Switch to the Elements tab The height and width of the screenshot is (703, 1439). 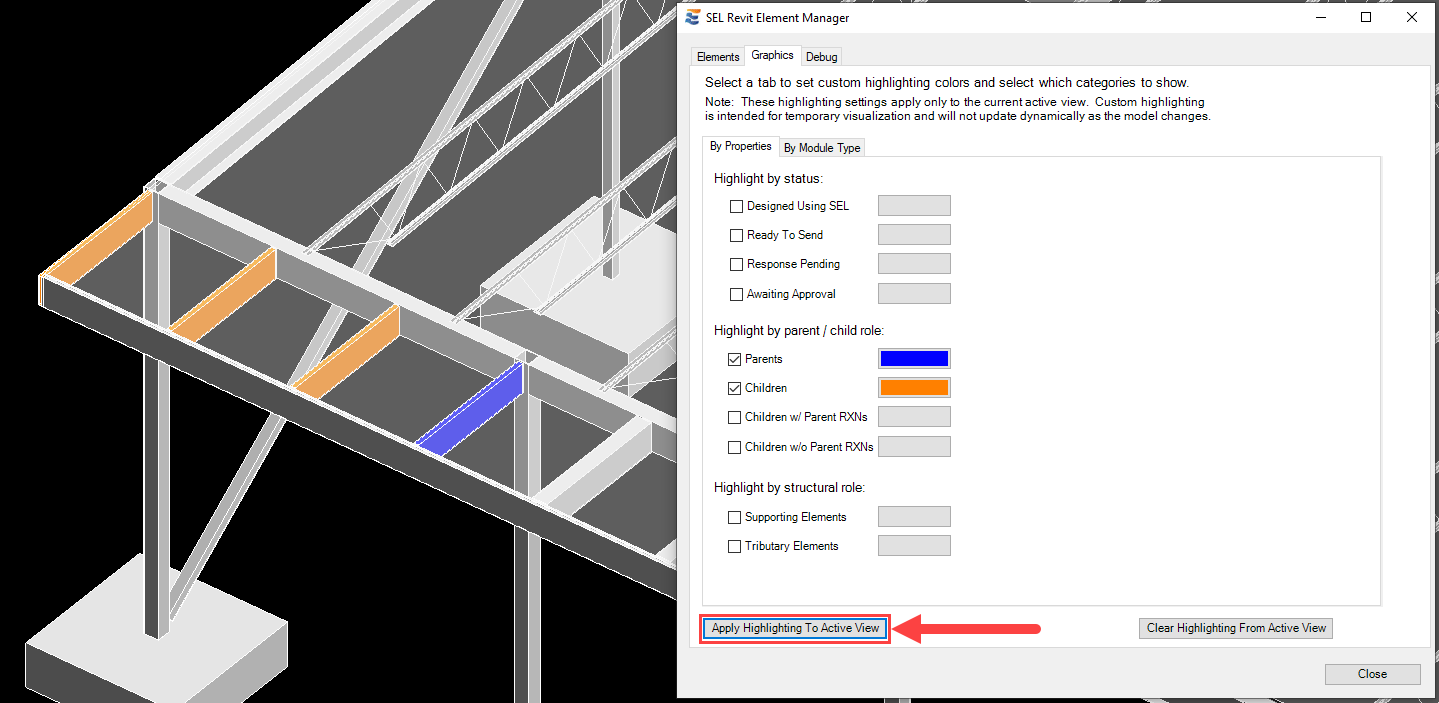coord(718,57)
